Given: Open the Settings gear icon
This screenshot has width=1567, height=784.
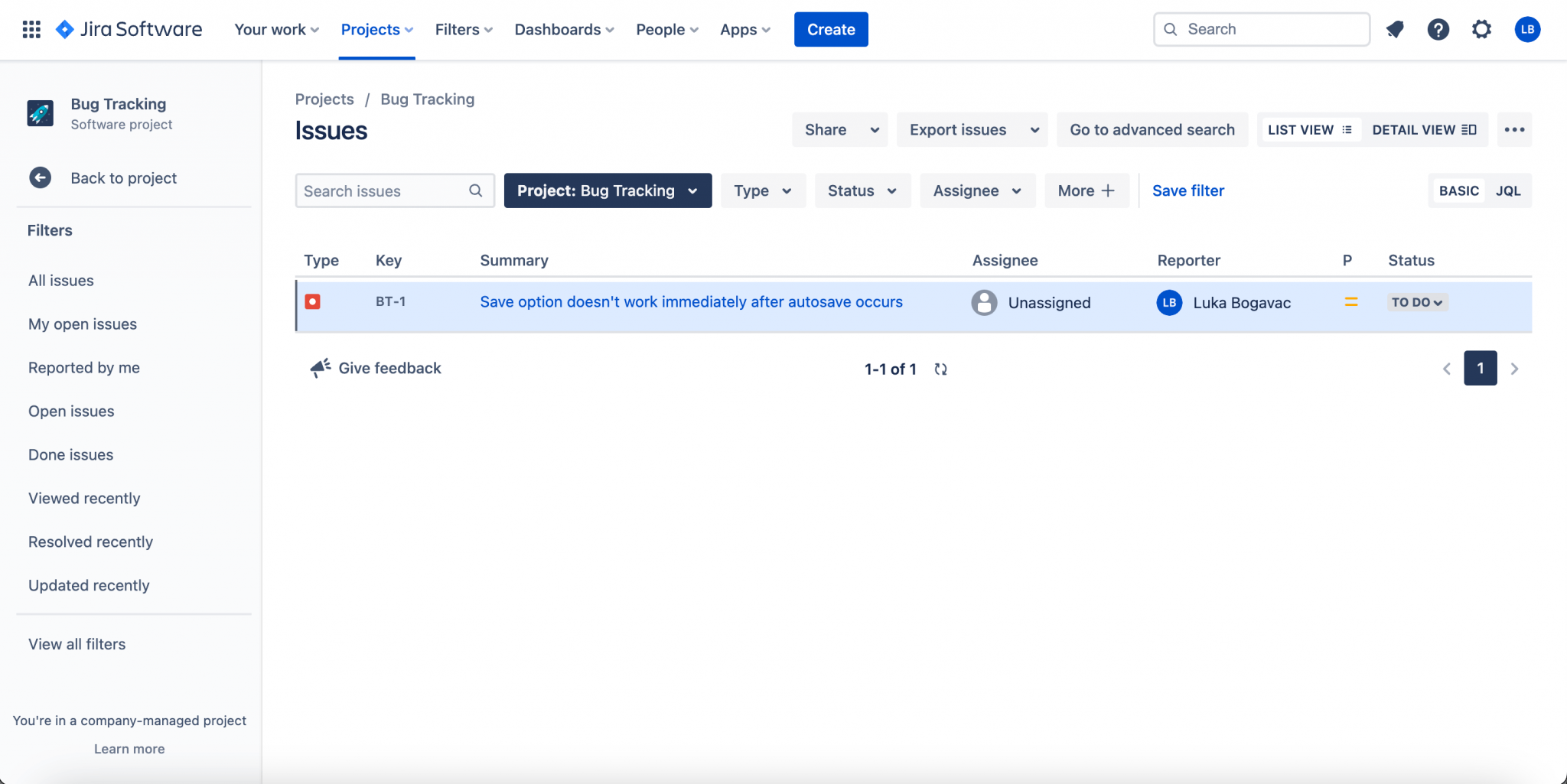Looking at the screenshot, I should [1482, 29].
